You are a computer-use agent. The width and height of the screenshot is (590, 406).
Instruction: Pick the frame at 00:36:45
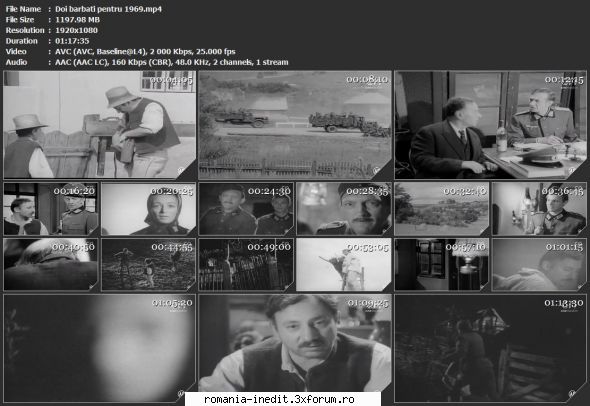pos(539,209)
